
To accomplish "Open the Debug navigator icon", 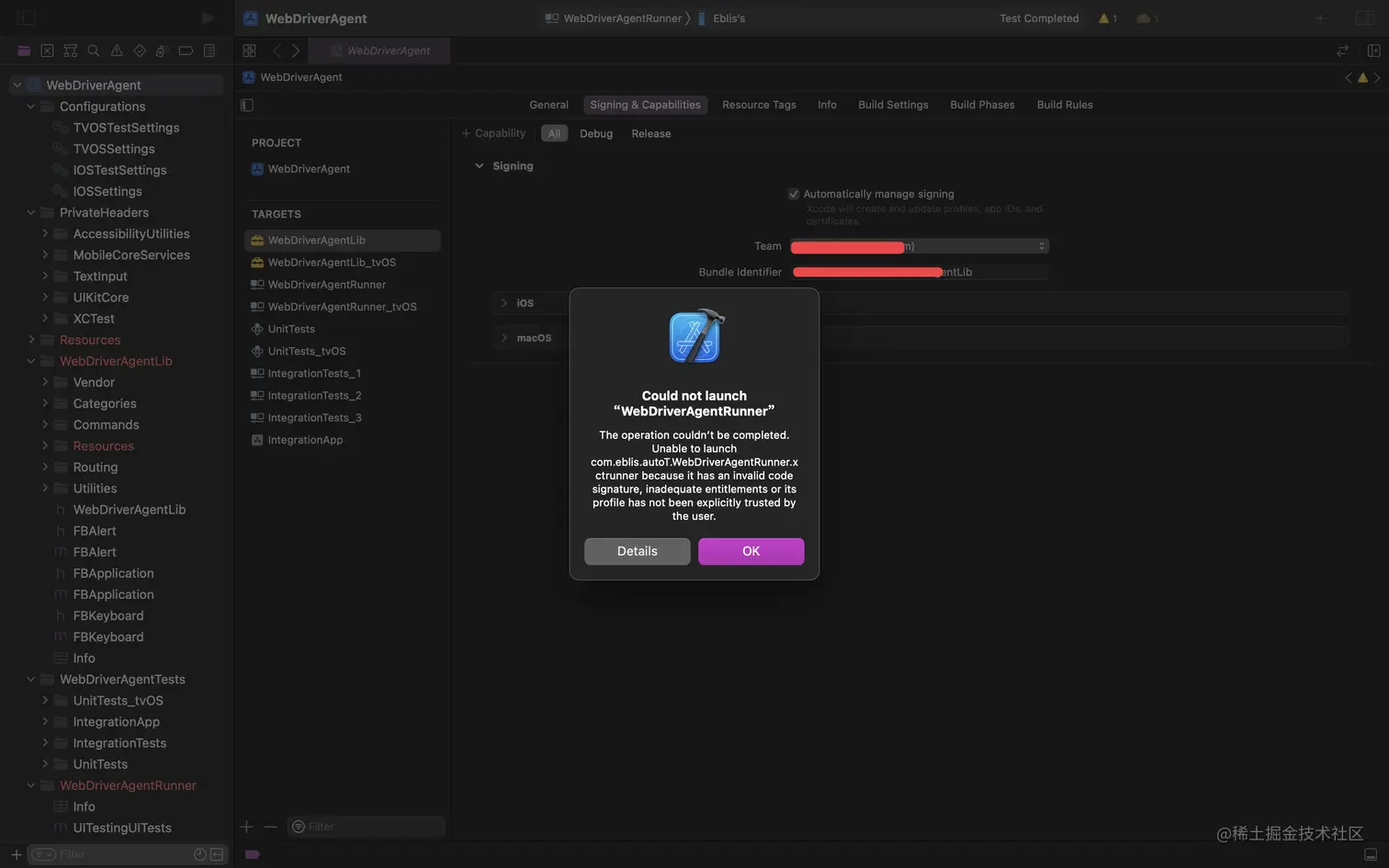I will point(163,51).
